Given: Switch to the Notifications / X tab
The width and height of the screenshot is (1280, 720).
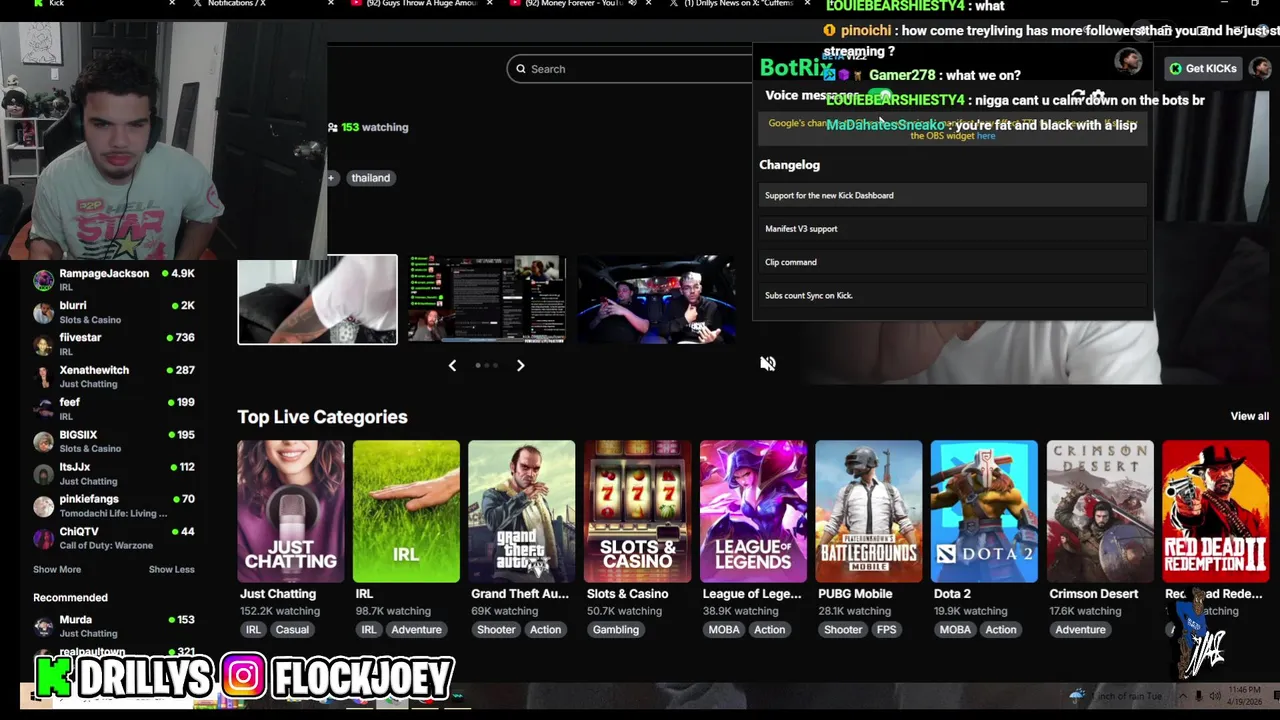Looking at the screenshot, I should [x=260, y=4].
